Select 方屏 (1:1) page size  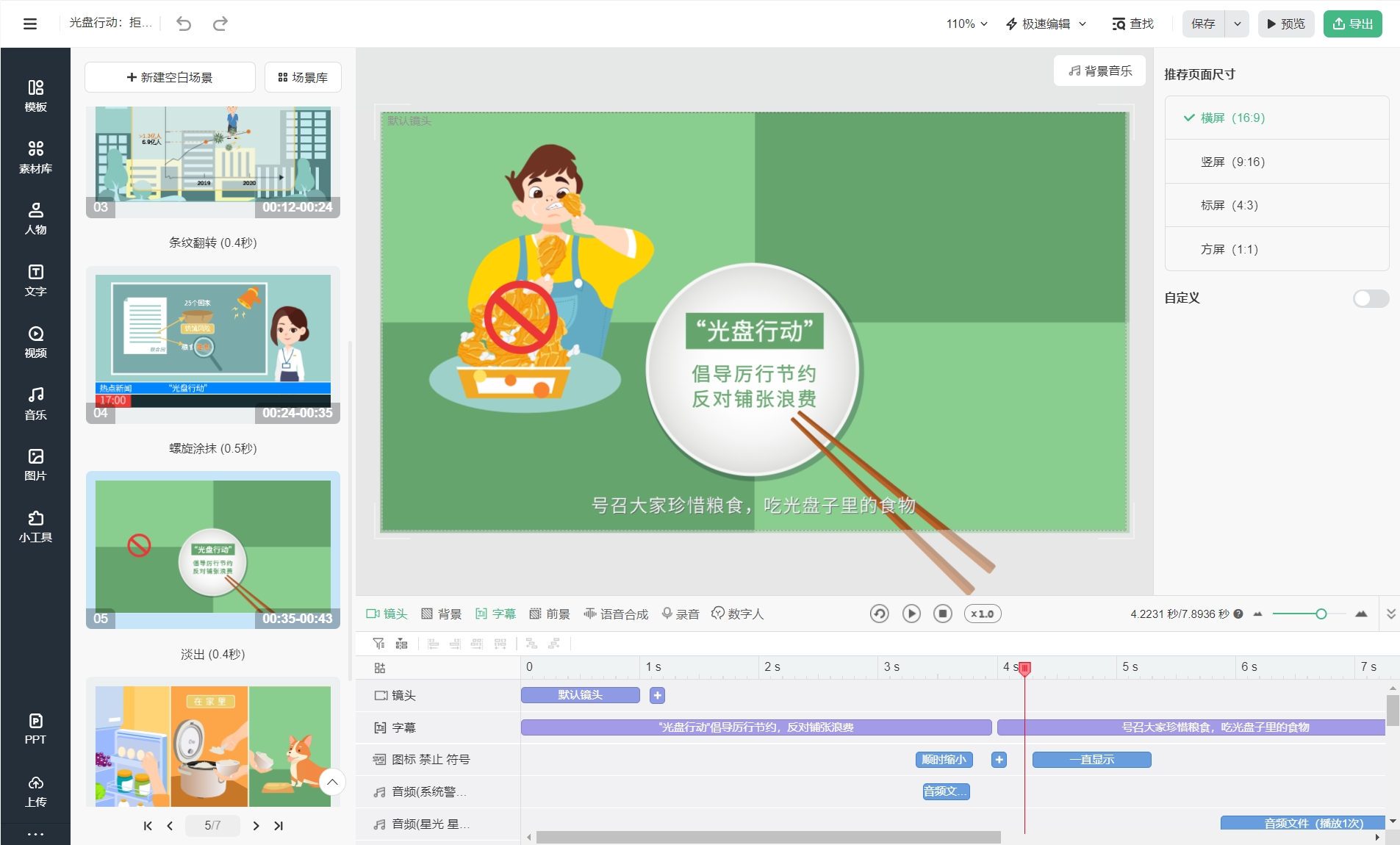(1277, 249)
